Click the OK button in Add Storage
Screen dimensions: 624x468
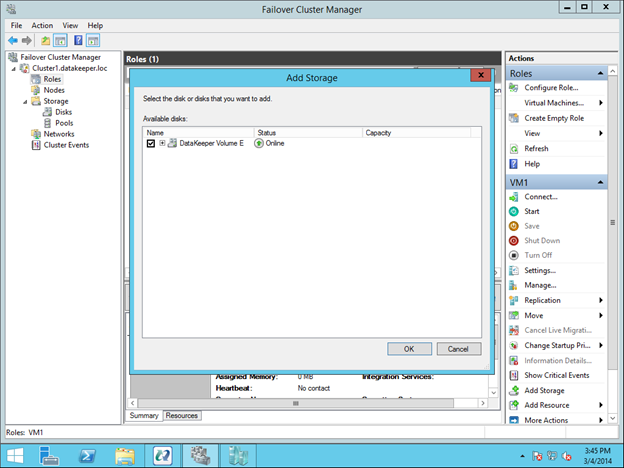point(409,349)
